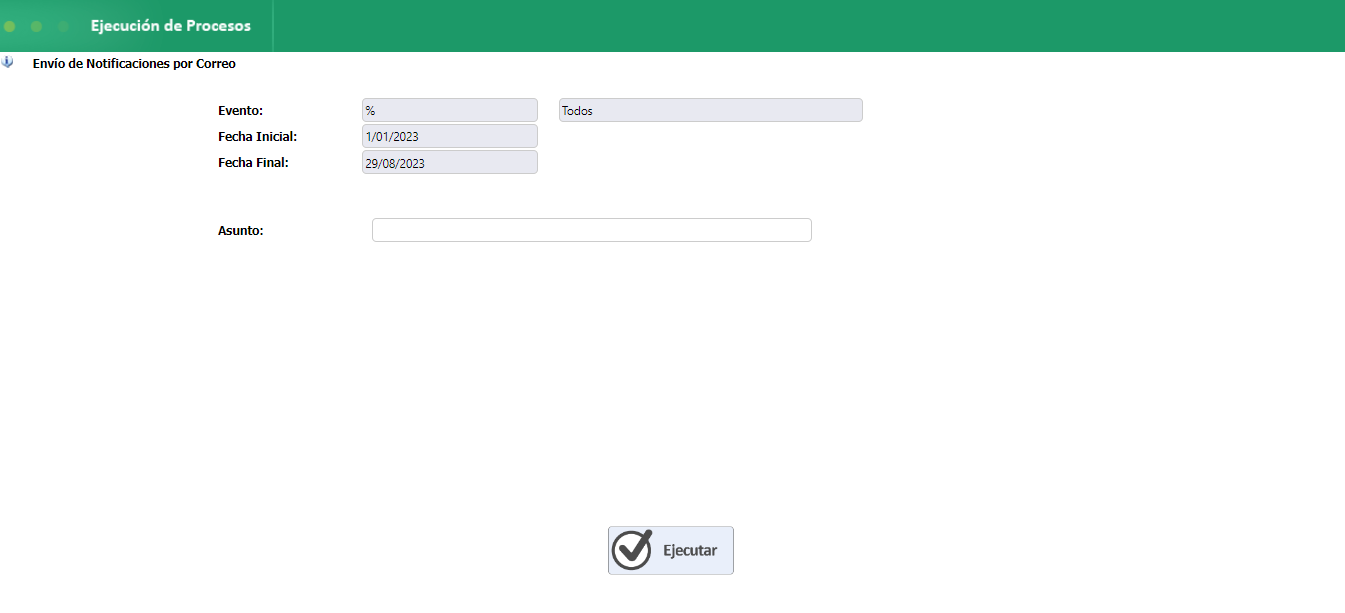
Task: Click the Fecha Inicial date field
Action: point(450,136)
